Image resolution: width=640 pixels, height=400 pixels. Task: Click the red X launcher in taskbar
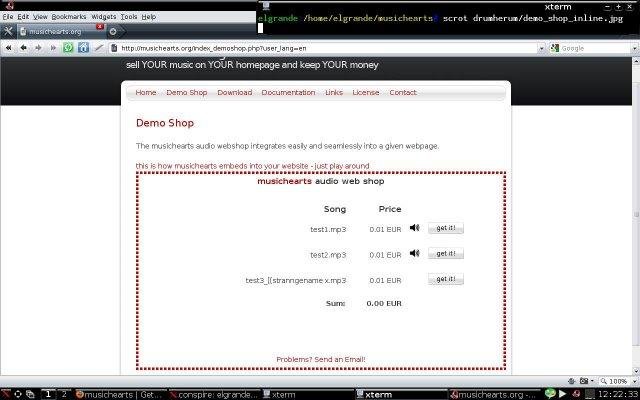click(6, 394)
